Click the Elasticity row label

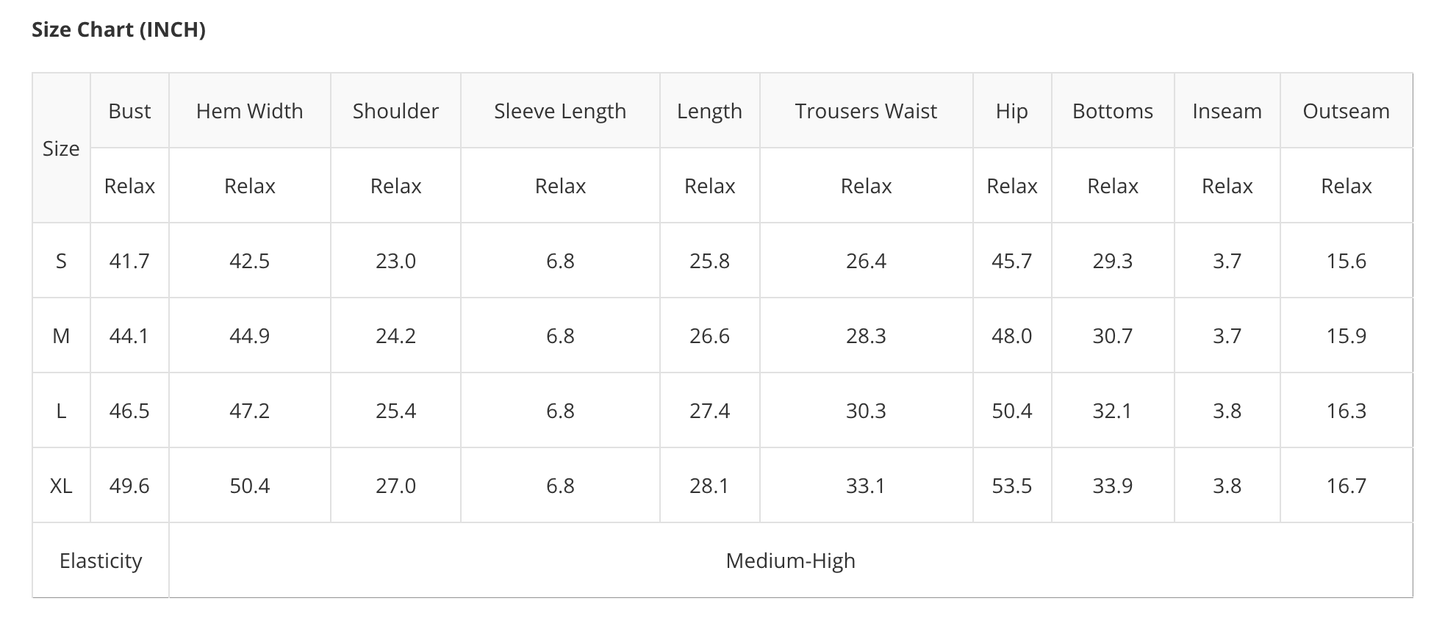[100, 561]
